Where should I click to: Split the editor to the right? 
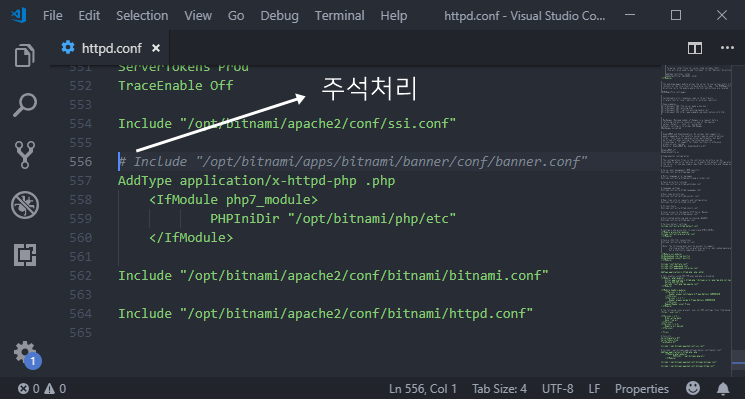(695, 48)
